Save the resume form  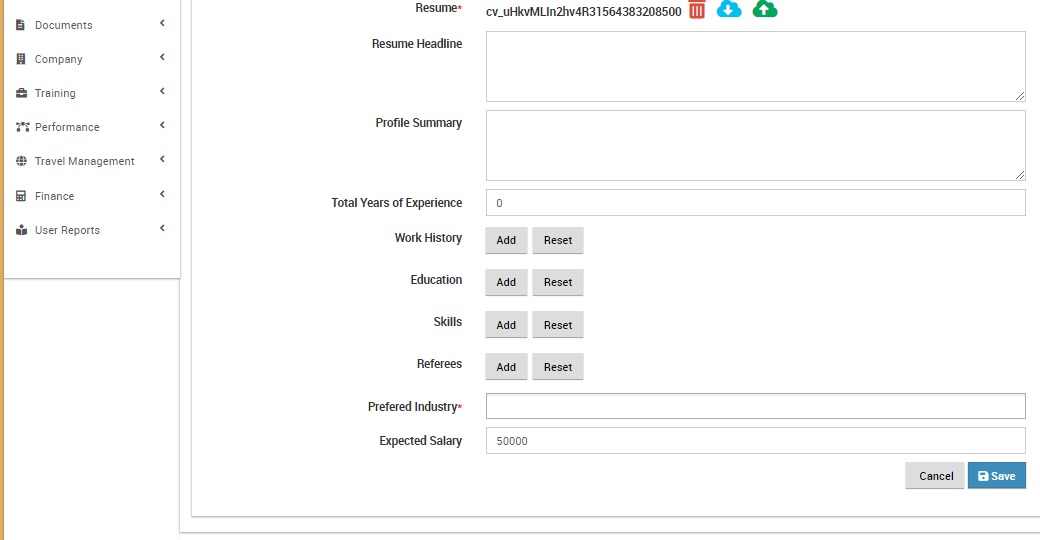pos(996,476)
